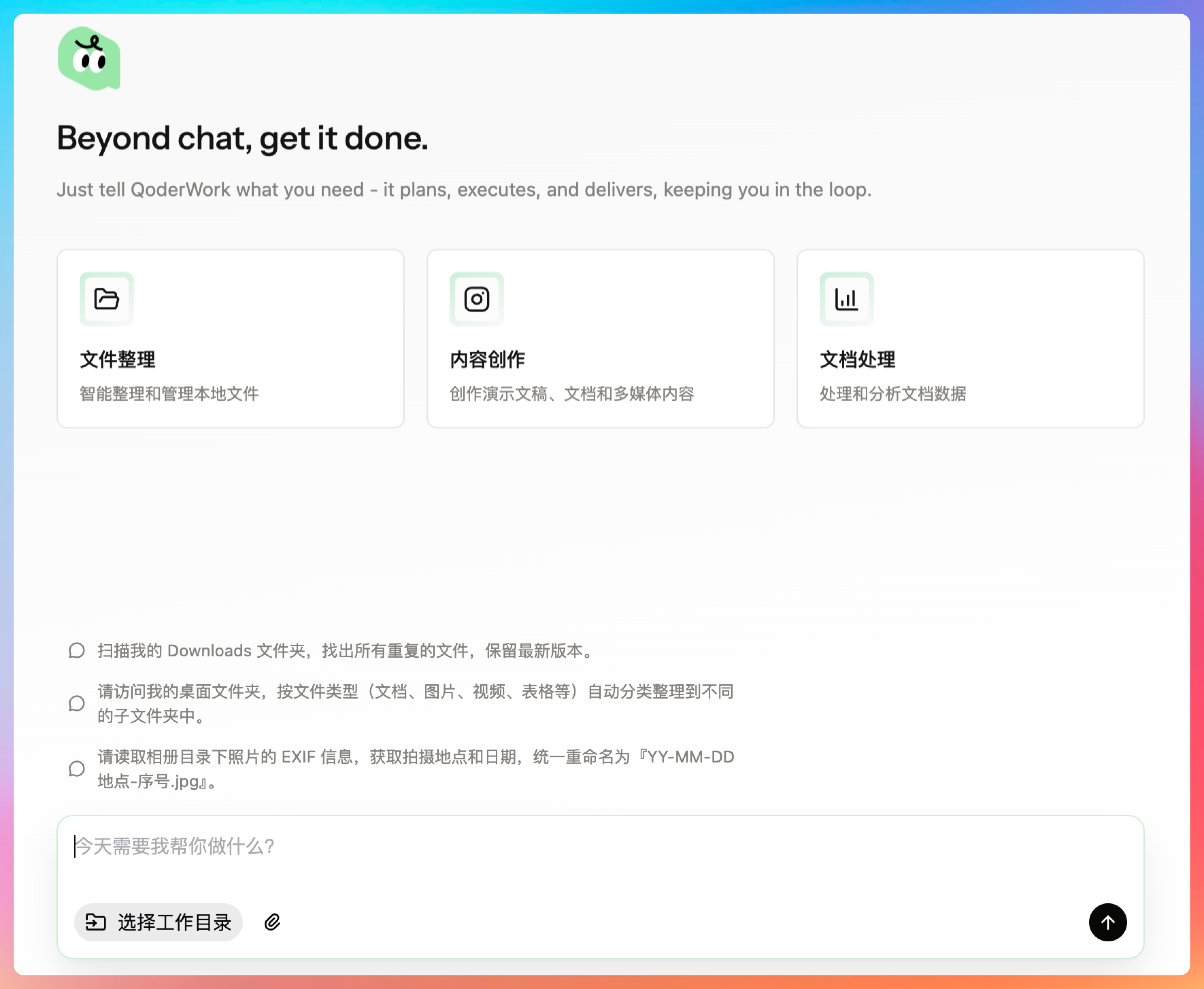Open the 选择工作目录 directory selector
Image resolution: width=1204 pixels, height=989 pixels.
pyautogui.click(x=158, y=922)
